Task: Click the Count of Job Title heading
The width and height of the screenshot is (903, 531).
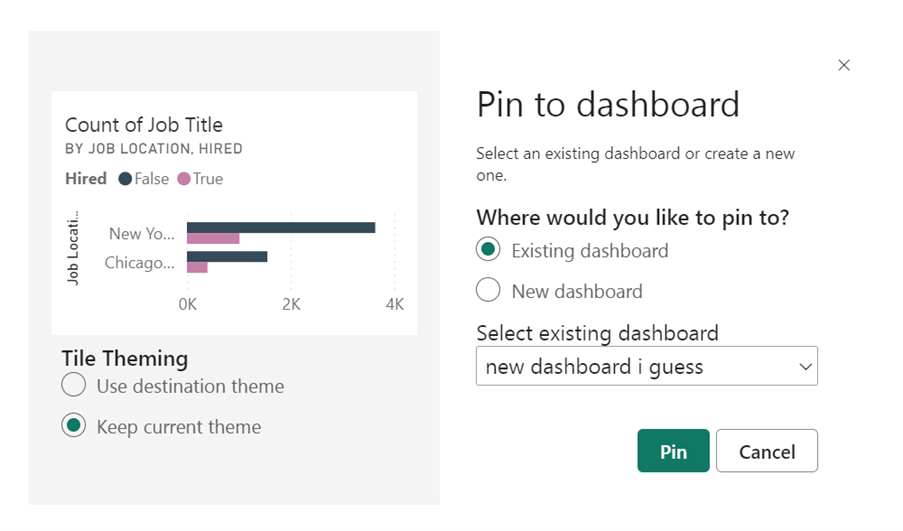Action: (144, 125)
